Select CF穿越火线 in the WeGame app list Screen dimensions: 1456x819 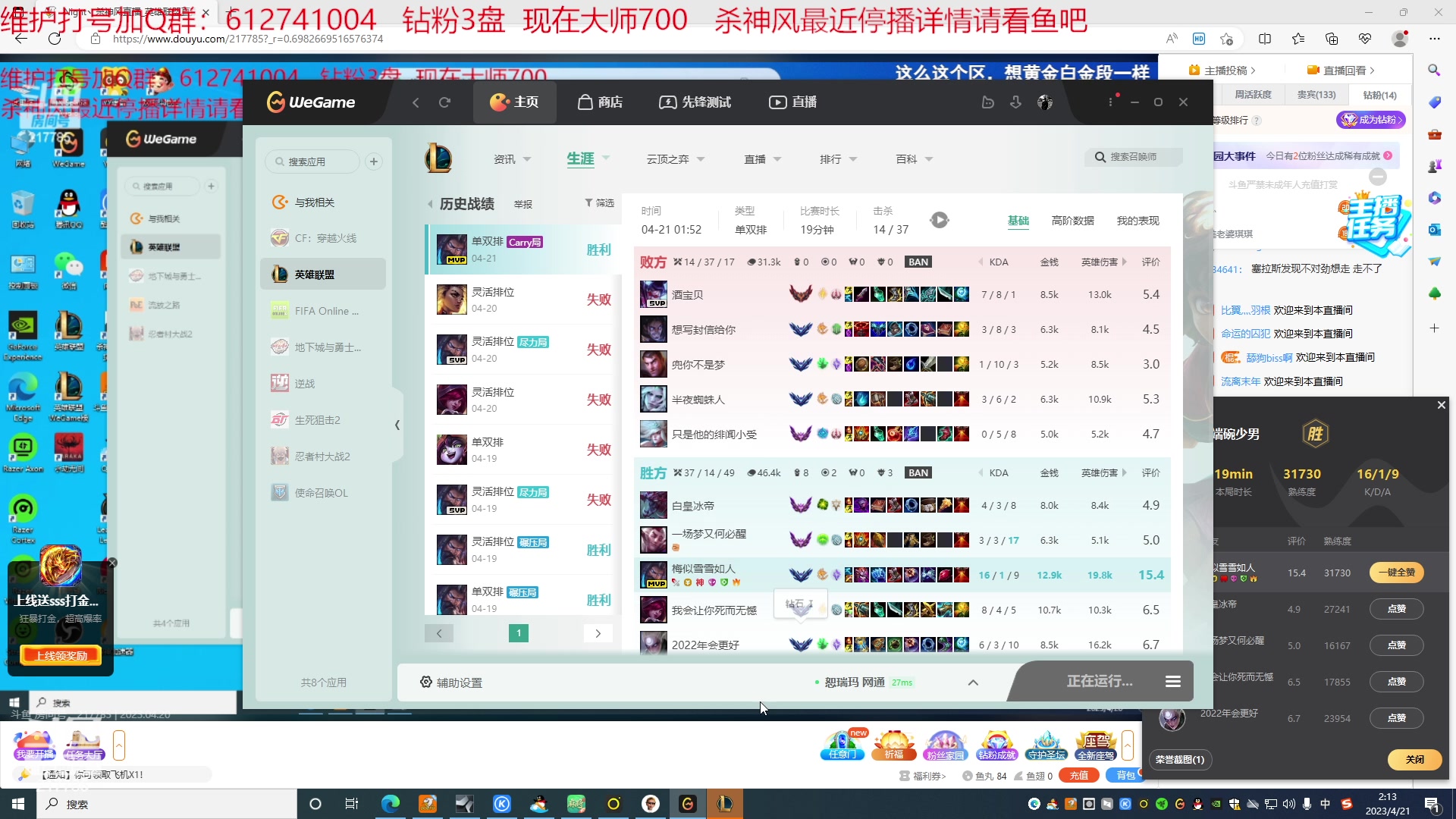coord(325,237)
